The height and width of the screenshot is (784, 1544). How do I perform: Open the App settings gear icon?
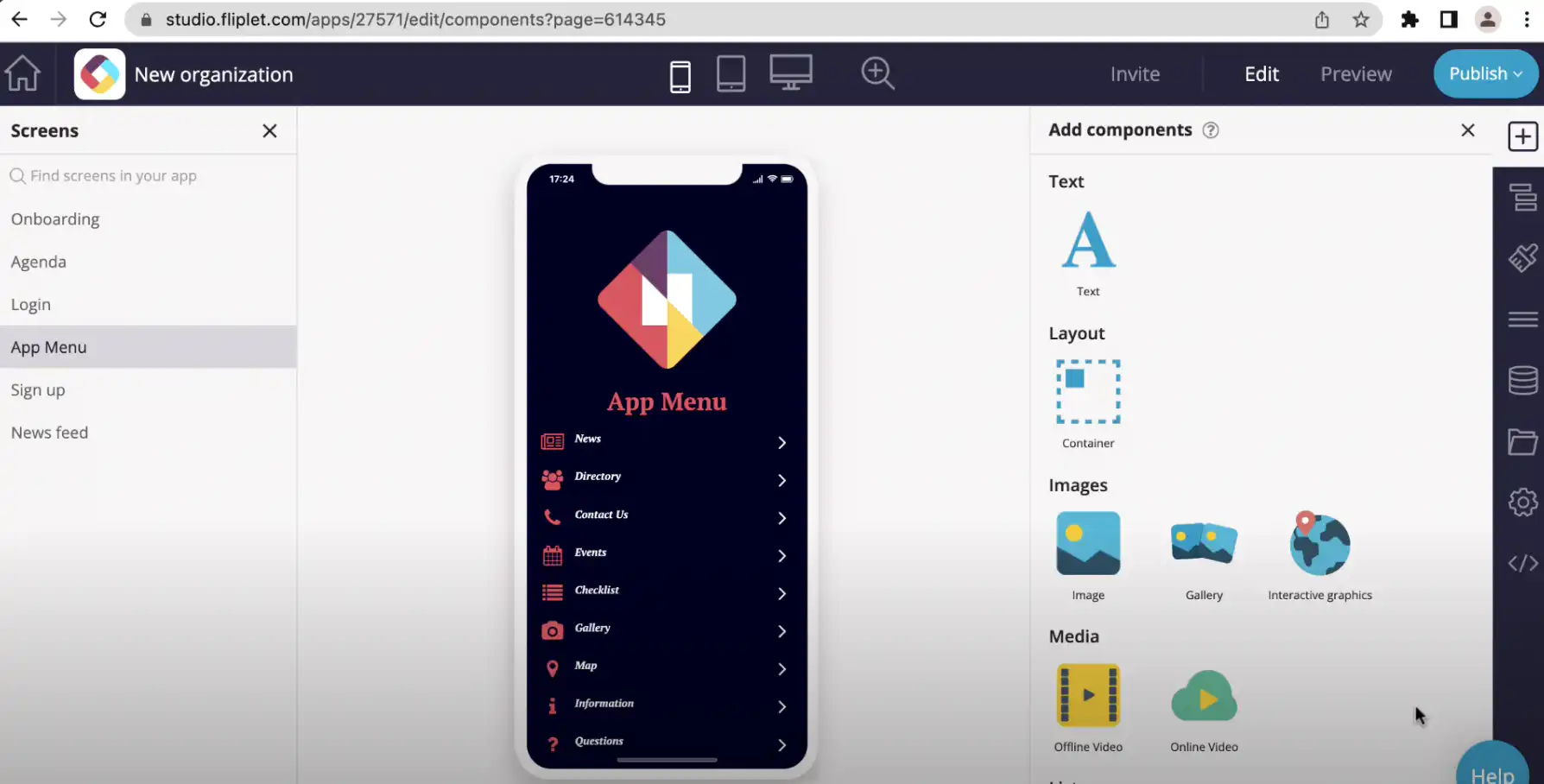1523,502
